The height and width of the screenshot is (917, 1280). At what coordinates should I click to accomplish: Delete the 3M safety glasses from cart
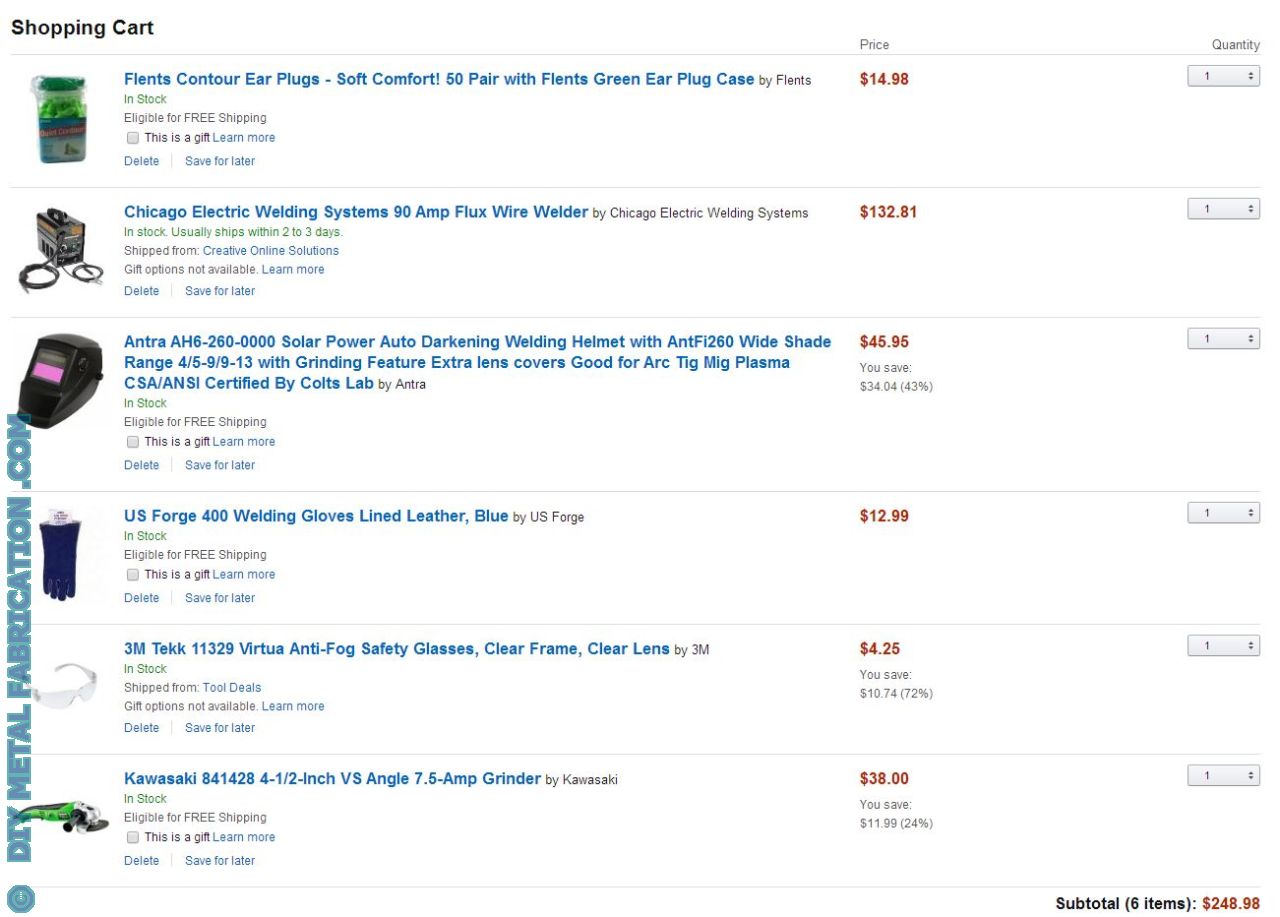pos(141,728)
